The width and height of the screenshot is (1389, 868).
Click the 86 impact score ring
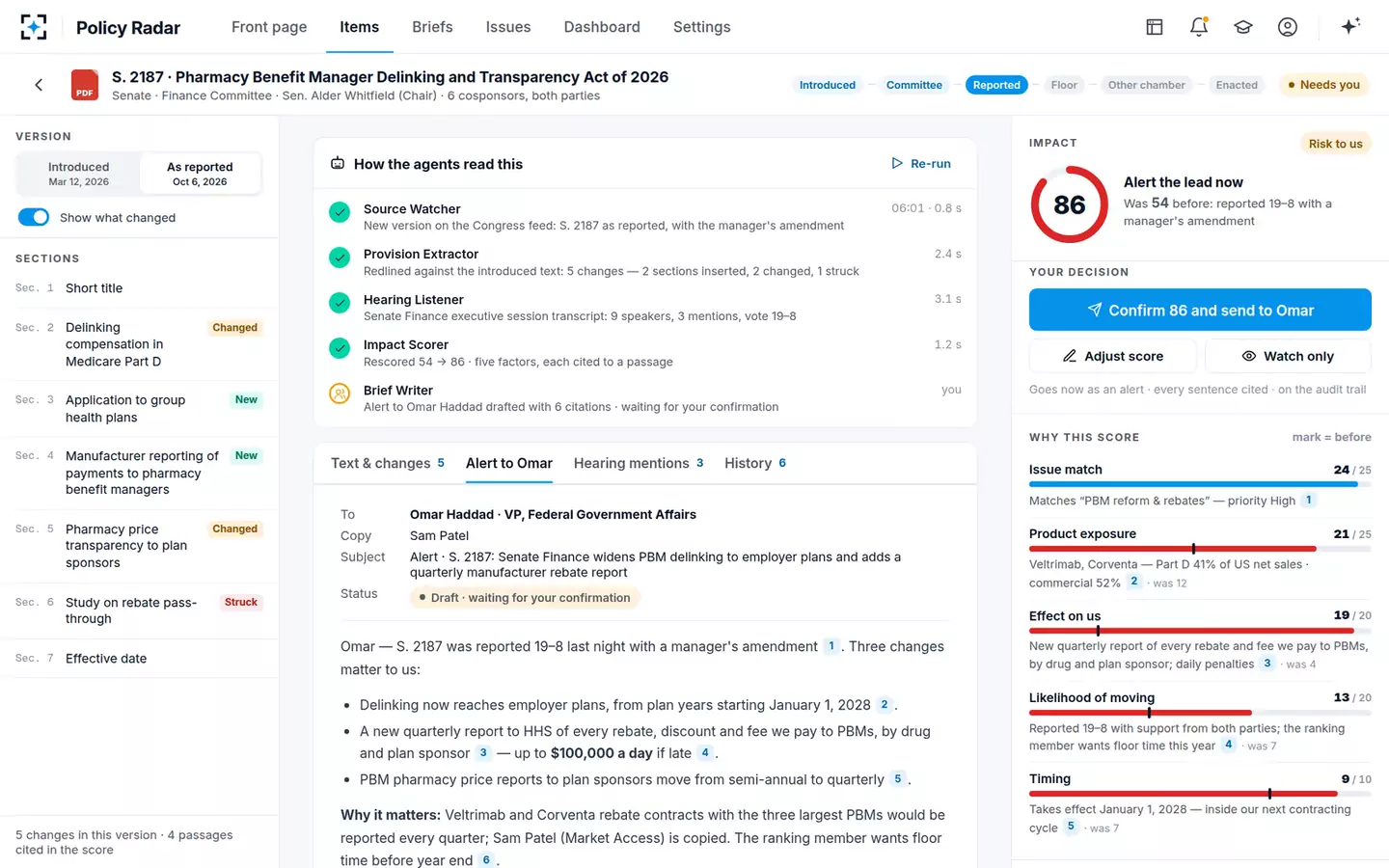1070,204
